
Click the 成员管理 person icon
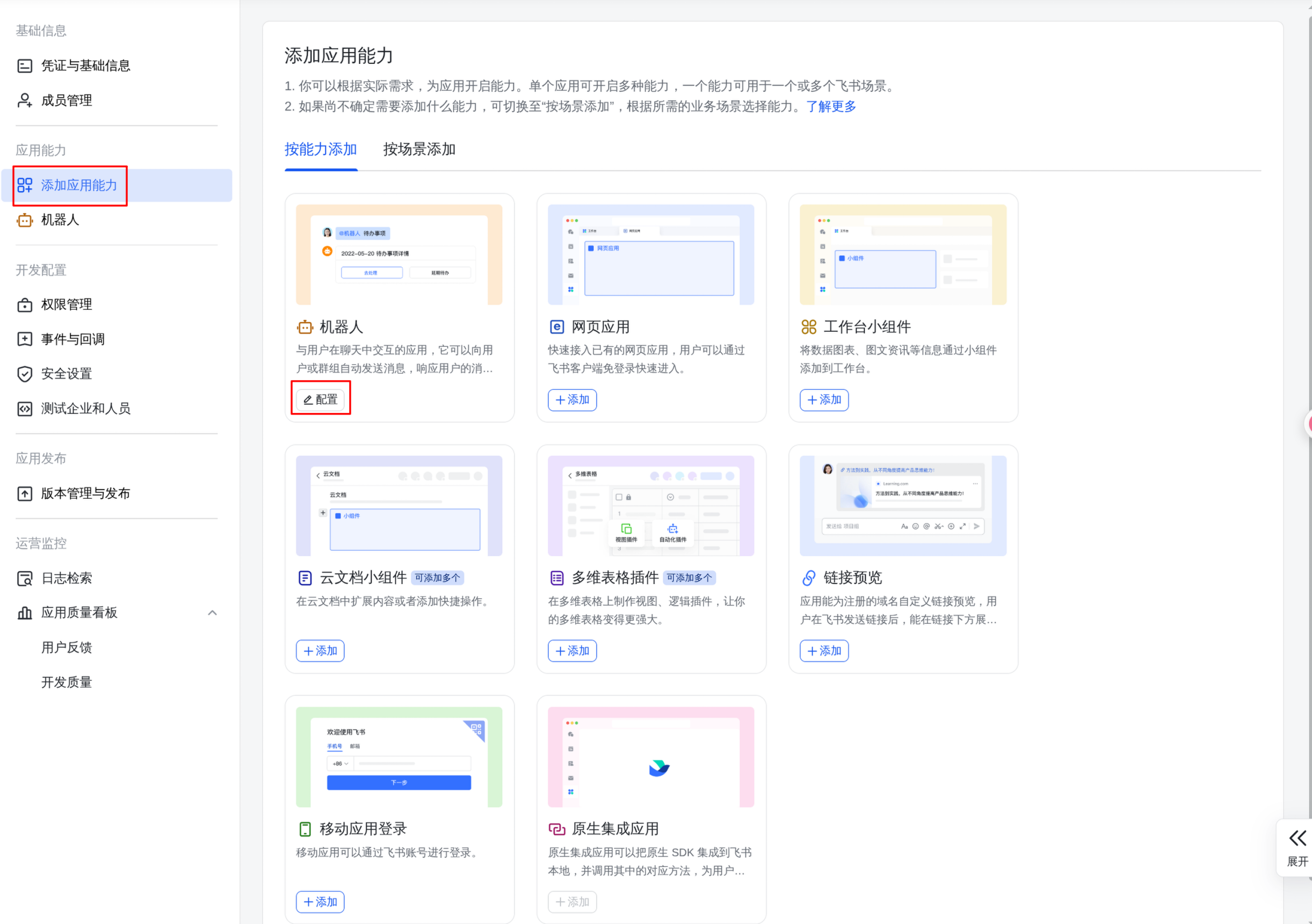pyautogui.click(x=25, y=100)
